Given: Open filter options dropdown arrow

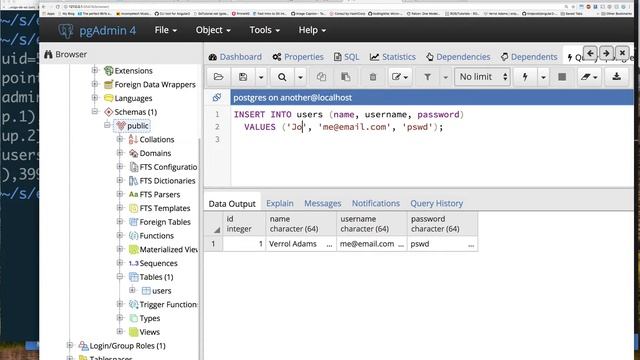Looking at the screenshot, I should coord(445,77).
